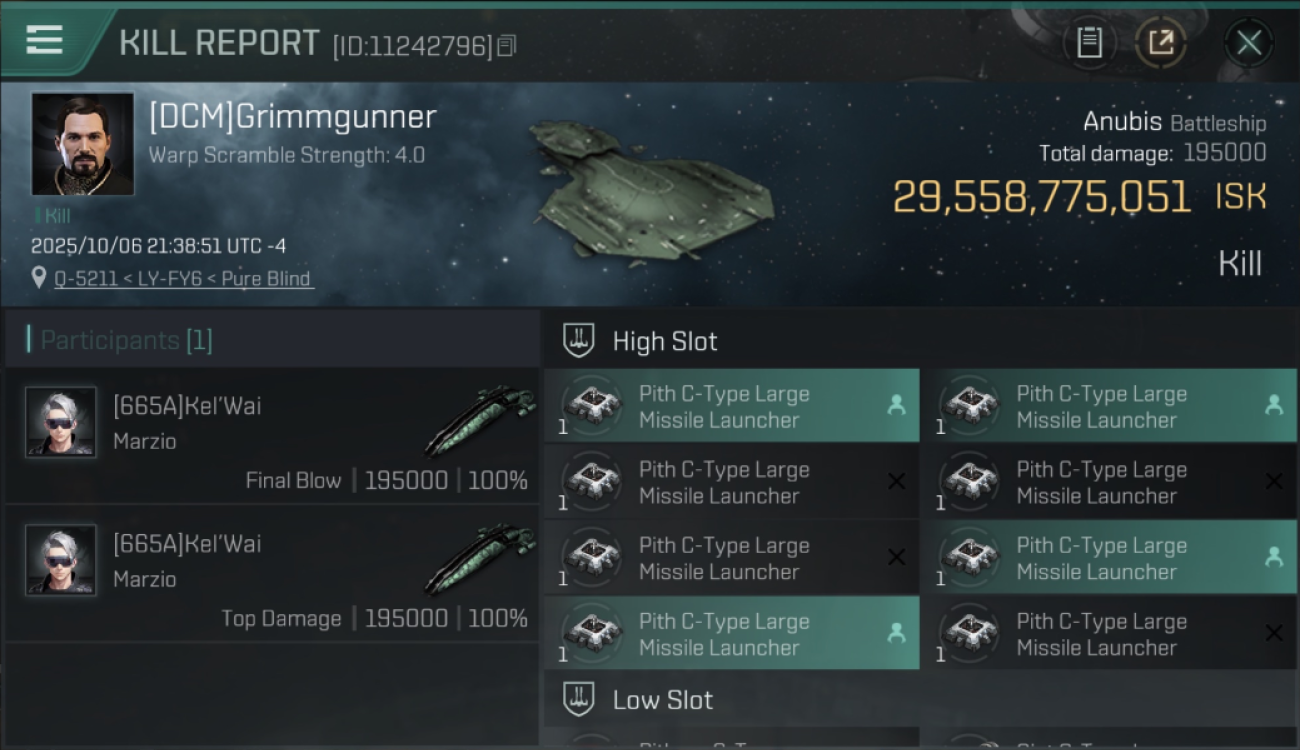Click the Anubis battleship image
Screen dimensions: 1300x750
(650, 192)
